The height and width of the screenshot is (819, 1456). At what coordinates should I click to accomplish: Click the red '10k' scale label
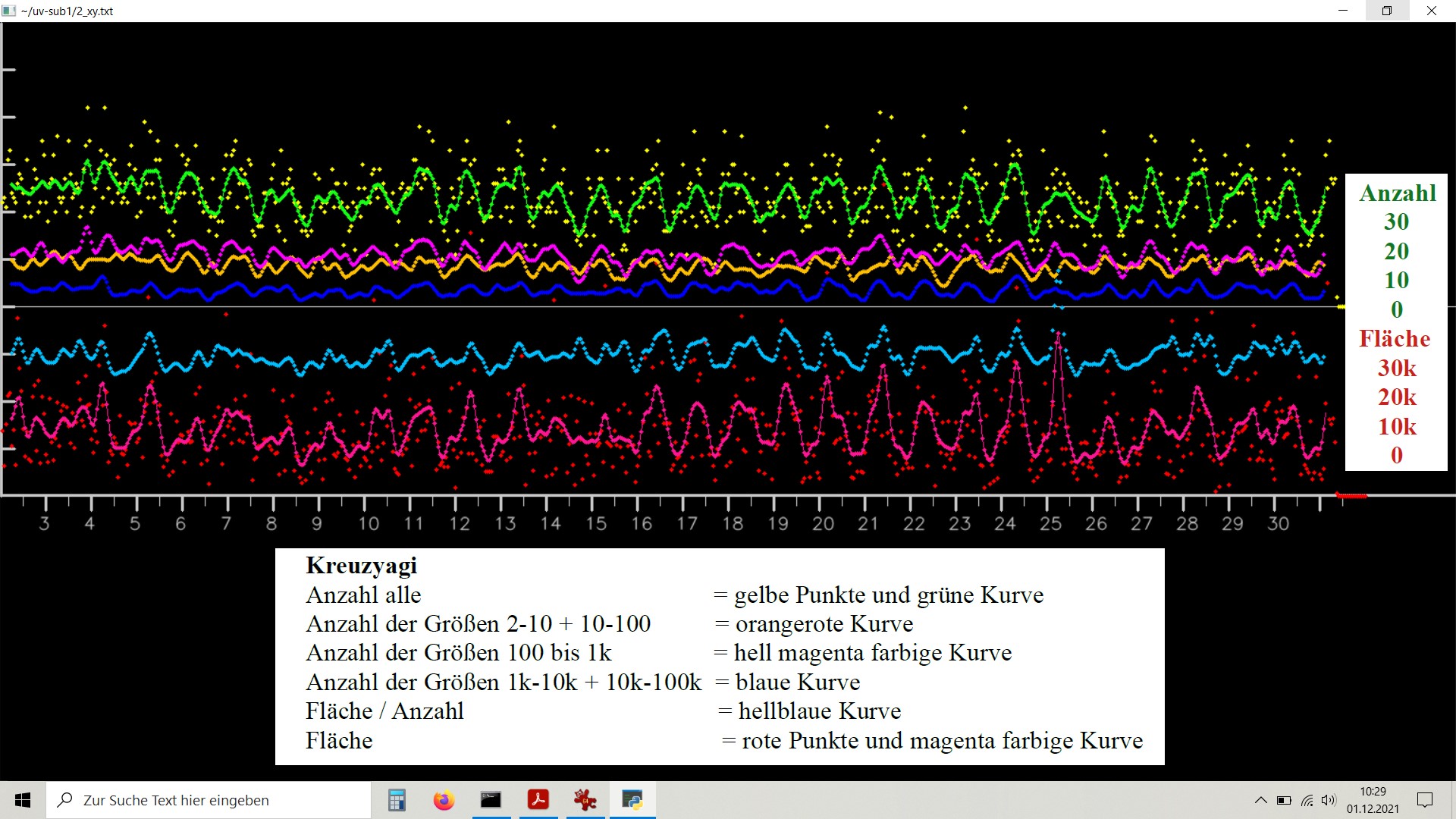(x=1397, y=426)
